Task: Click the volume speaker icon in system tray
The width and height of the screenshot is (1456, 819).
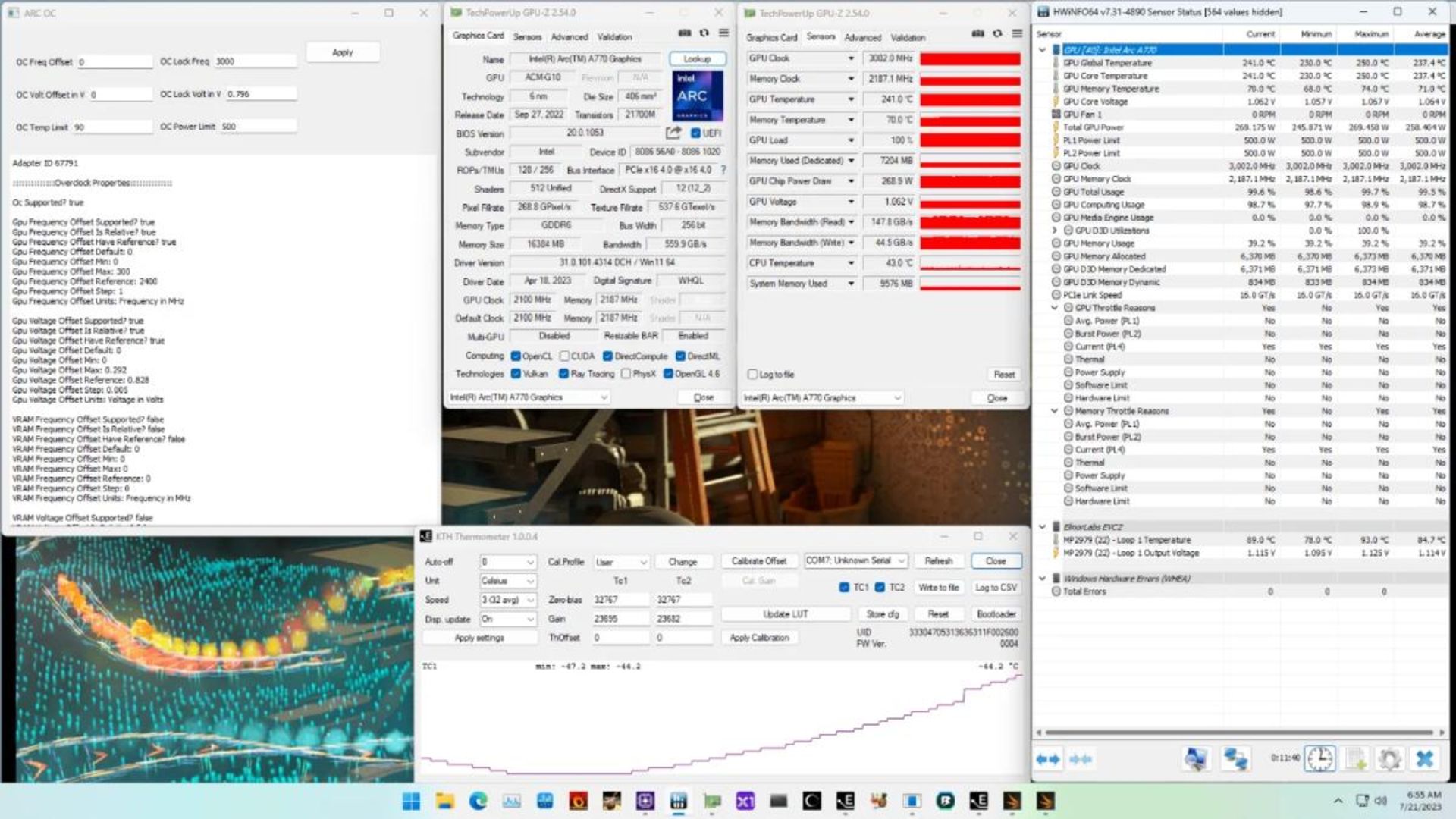Action: pos(1381,801)
